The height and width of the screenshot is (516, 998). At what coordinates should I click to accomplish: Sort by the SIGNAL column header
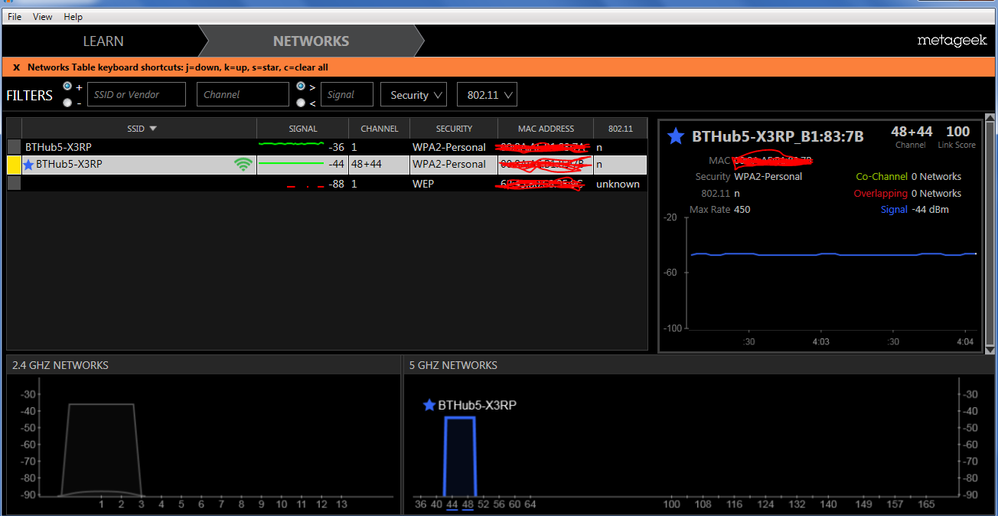click(302, 129)
